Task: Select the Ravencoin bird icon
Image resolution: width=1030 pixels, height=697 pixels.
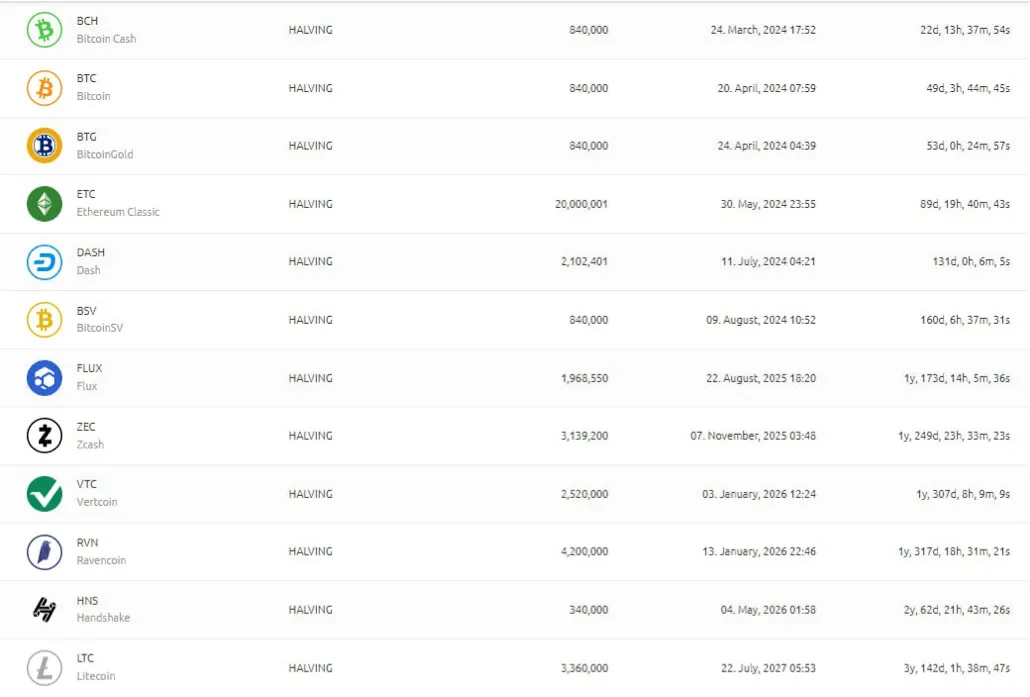Action: coord(44,552)
